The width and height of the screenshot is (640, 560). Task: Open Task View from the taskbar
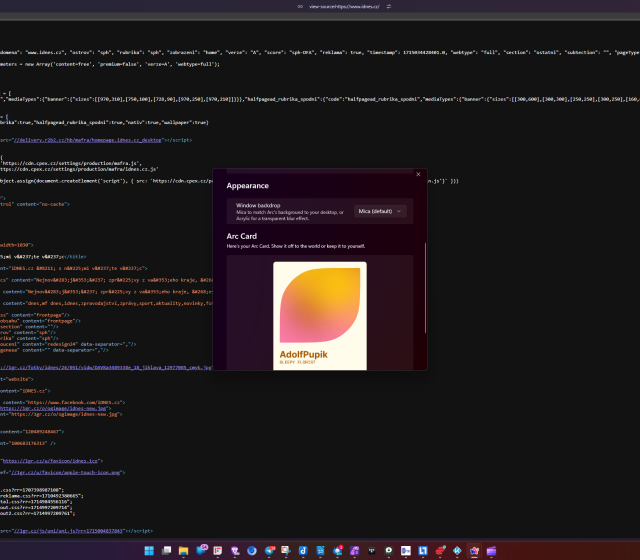point(168,550)
